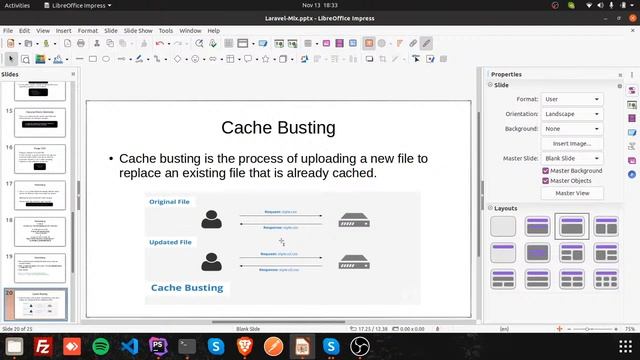Collapse the Slide section expander

[x=490, y=85]
